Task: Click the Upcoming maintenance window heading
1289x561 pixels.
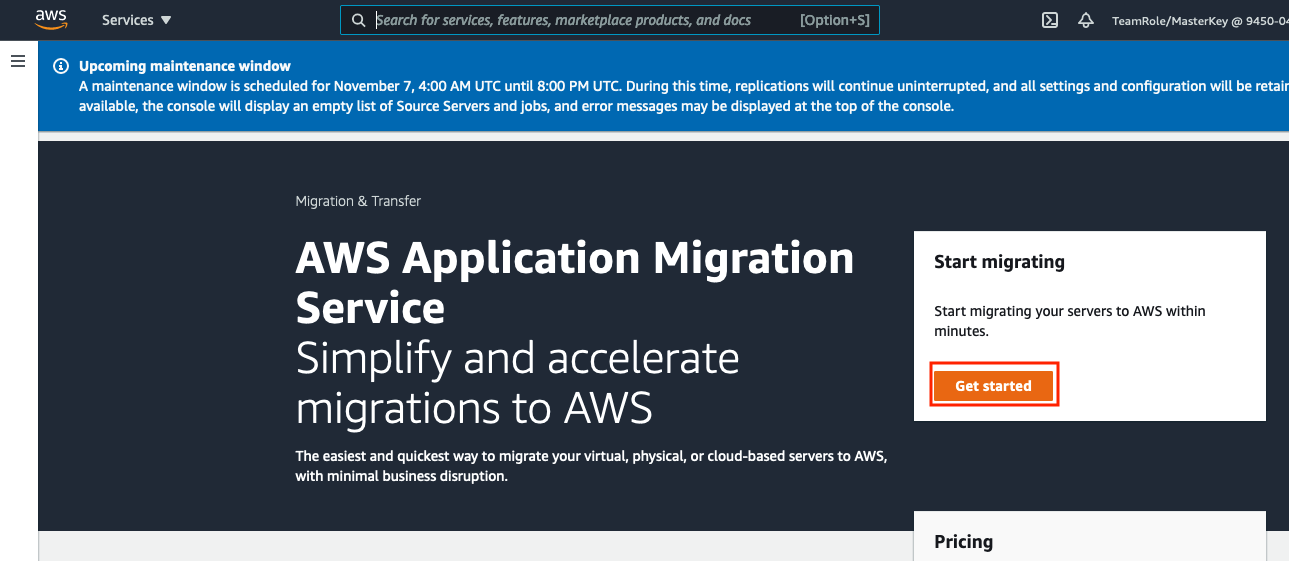Action: 185,67
